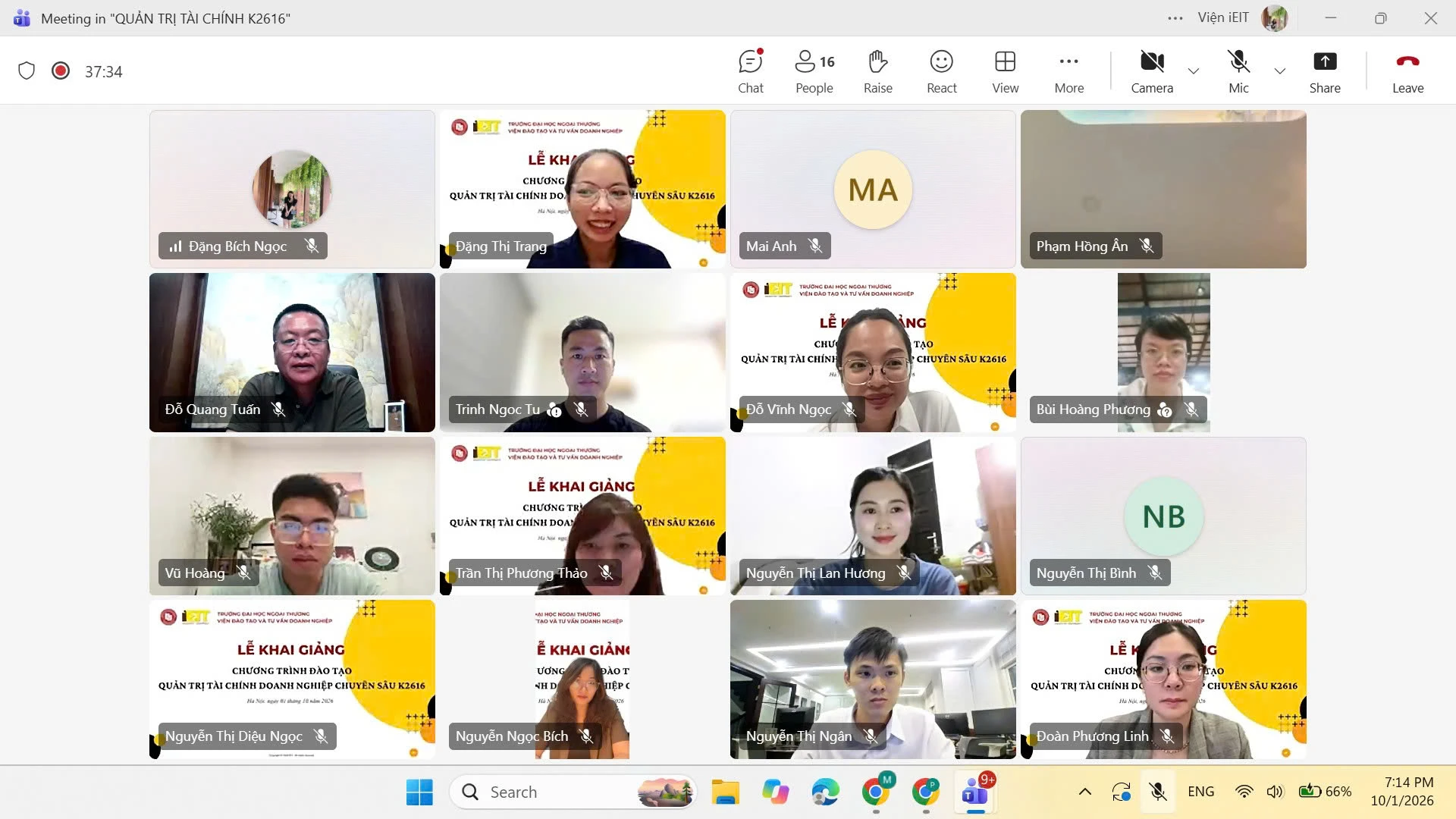This screenshot has width=1456, height=819.
Task: Open File Explorer from the taskbar
Action: pos(725,792)
